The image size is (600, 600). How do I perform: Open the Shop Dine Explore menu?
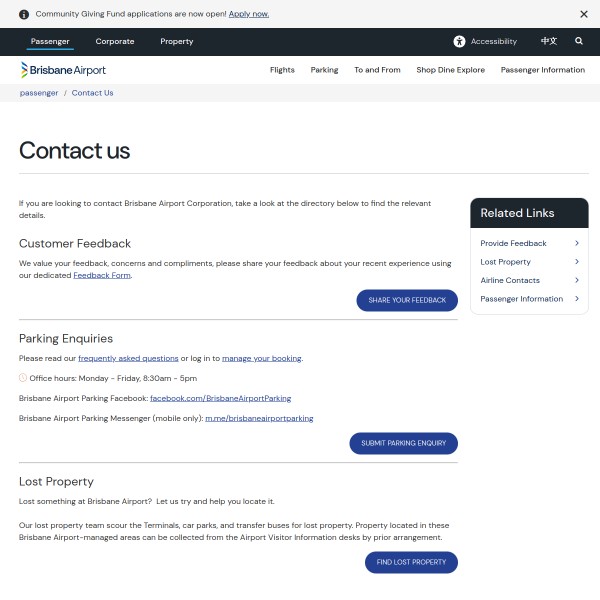click(450, 70)
